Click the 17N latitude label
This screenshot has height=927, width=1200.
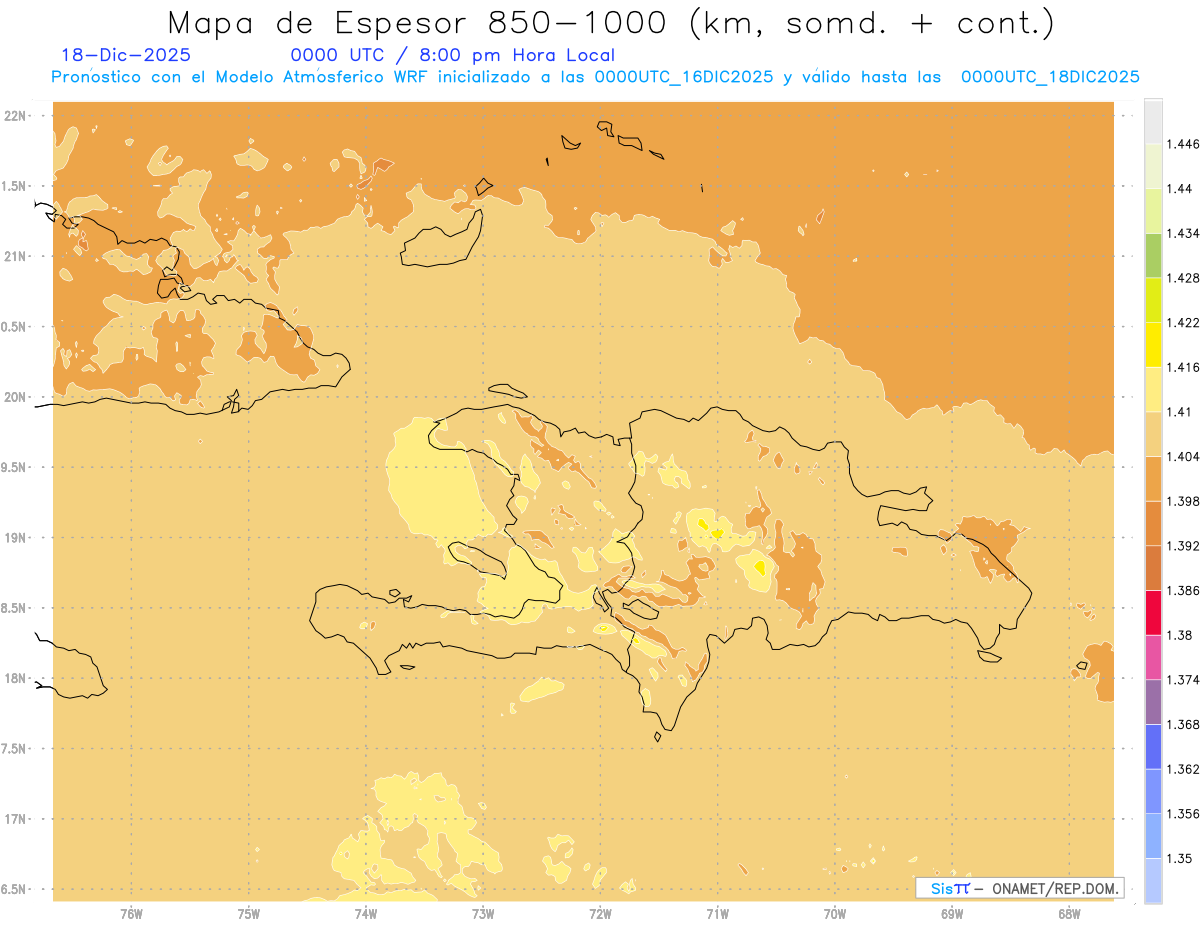coord(17,819)
